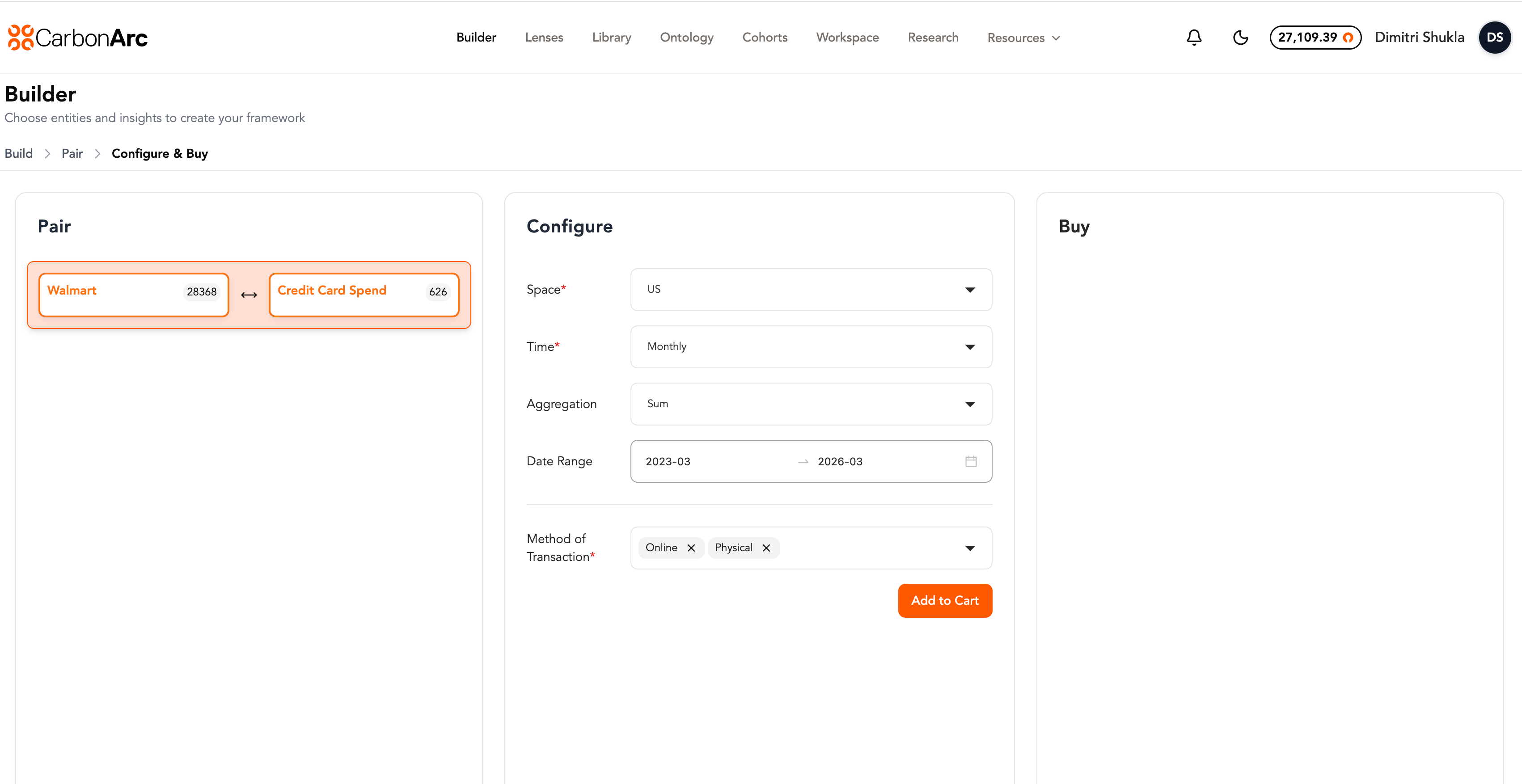Remove the Physical transaction tag
The height and width of the screenshot is (784, 1522).
tap(766, 548)
